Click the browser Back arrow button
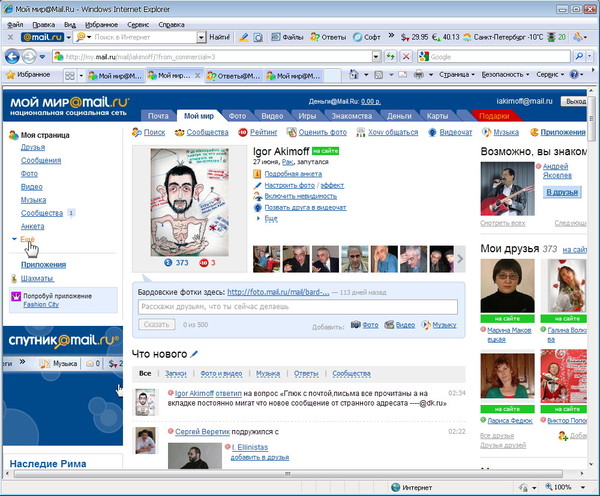600x496 pixels. pos(12,57)
